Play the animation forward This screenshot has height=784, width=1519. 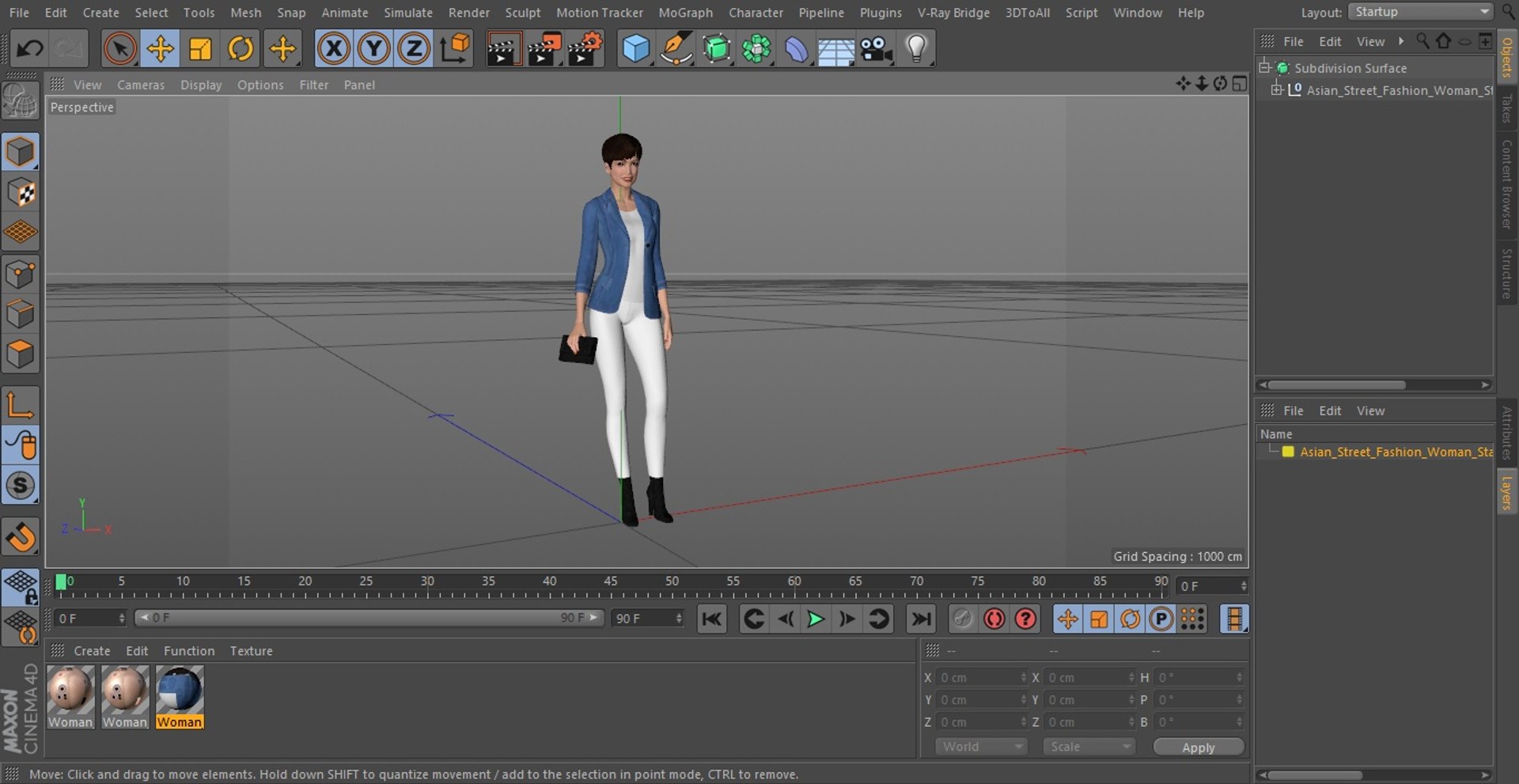click(x=816, y=619)
